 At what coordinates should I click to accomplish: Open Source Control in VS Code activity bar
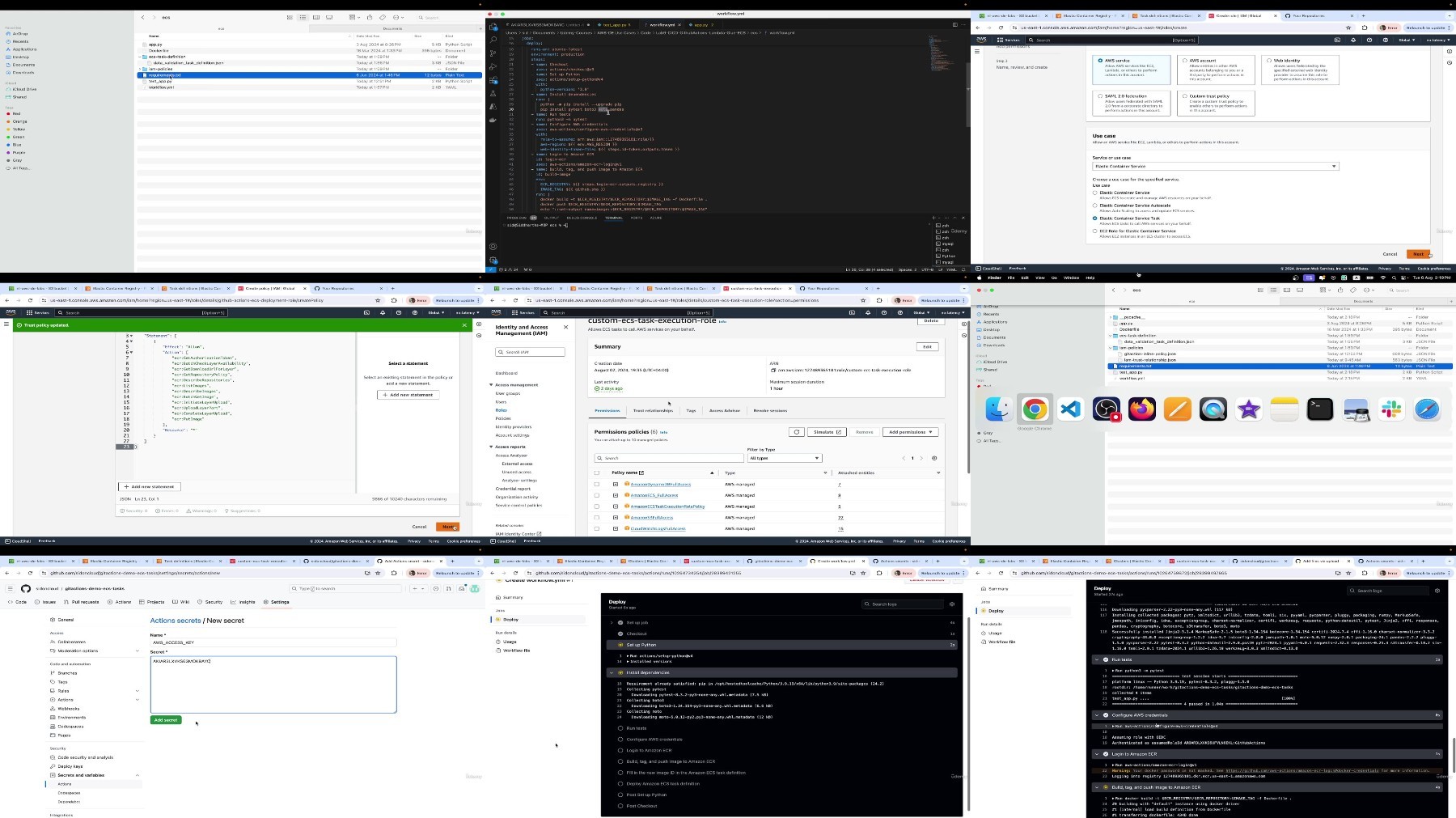[x=493, y=53]
